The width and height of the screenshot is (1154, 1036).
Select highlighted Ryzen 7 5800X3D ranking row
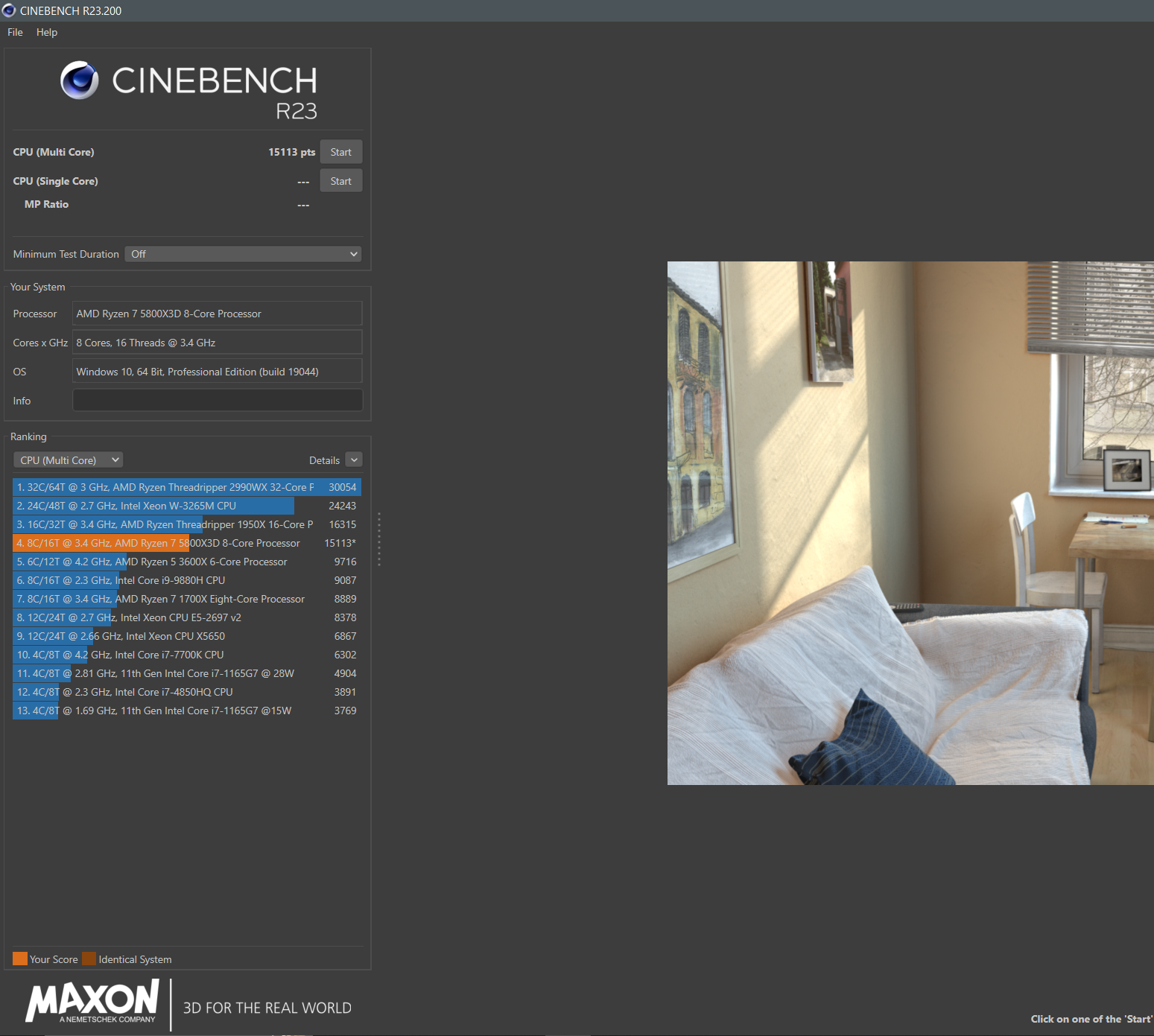(x=187, y=543)
